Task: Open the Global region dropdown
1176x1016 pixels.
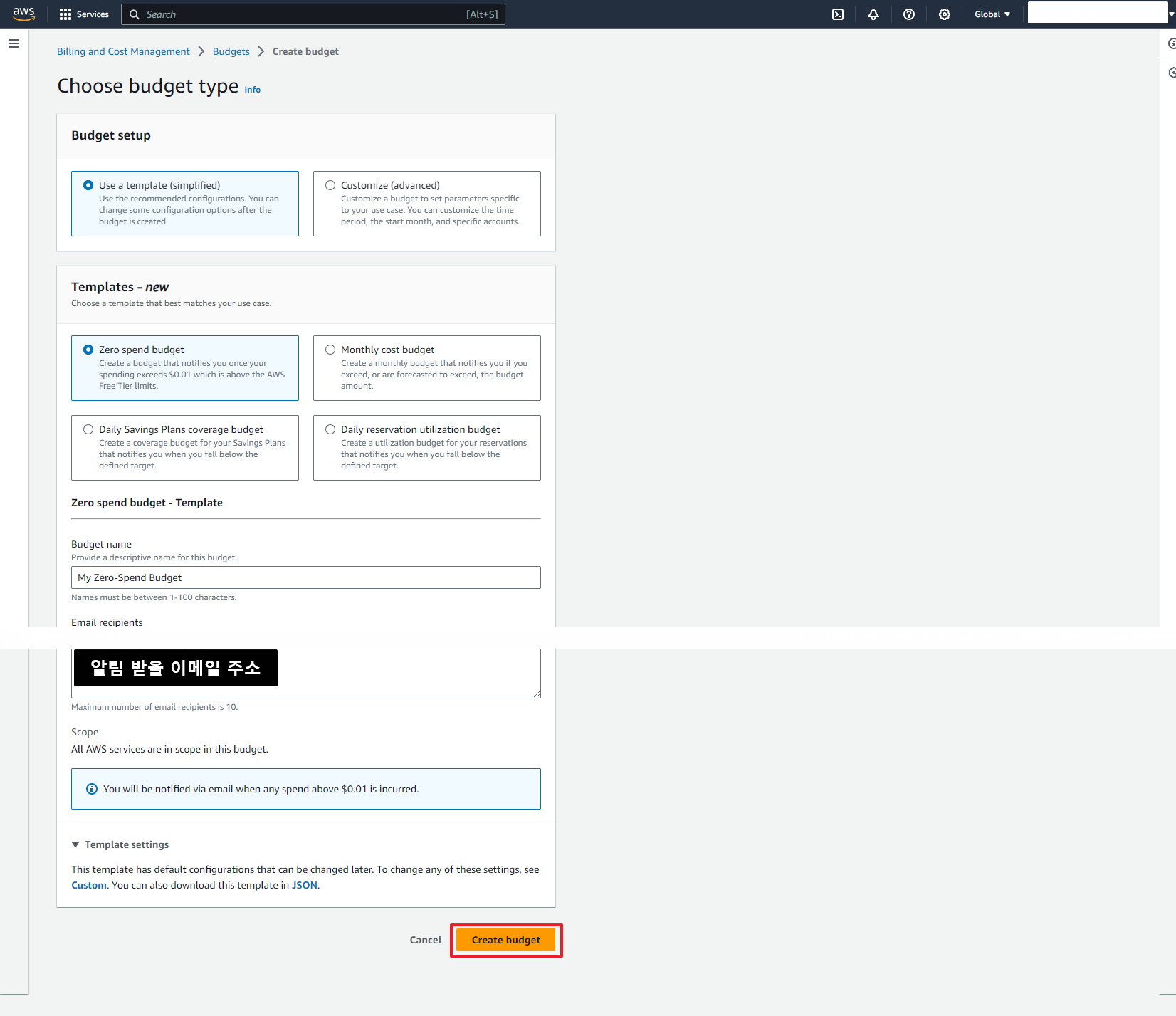Action: [992, 14]
